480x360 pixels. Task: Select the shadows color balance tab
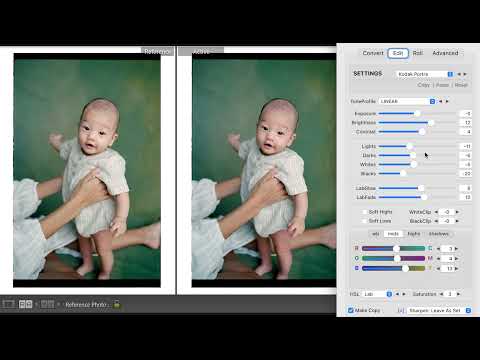pos(438,234)
